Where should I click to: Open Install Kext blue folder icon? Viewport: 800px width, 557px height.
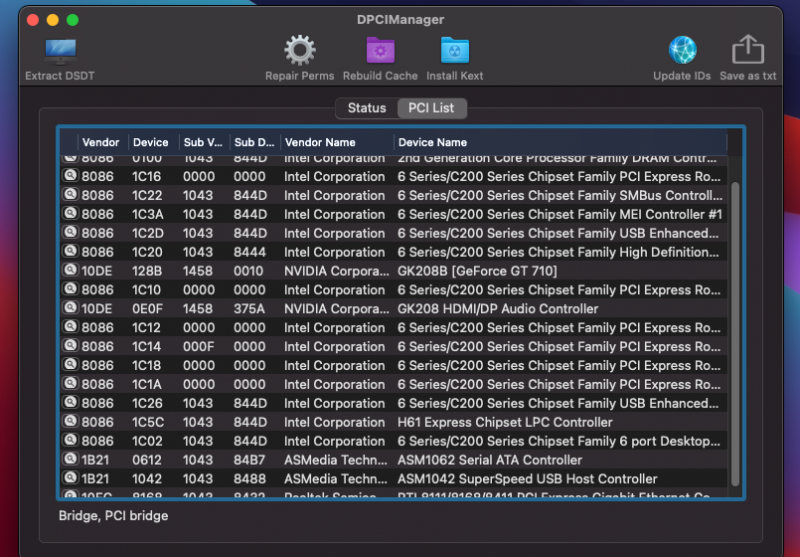[455, 50]
